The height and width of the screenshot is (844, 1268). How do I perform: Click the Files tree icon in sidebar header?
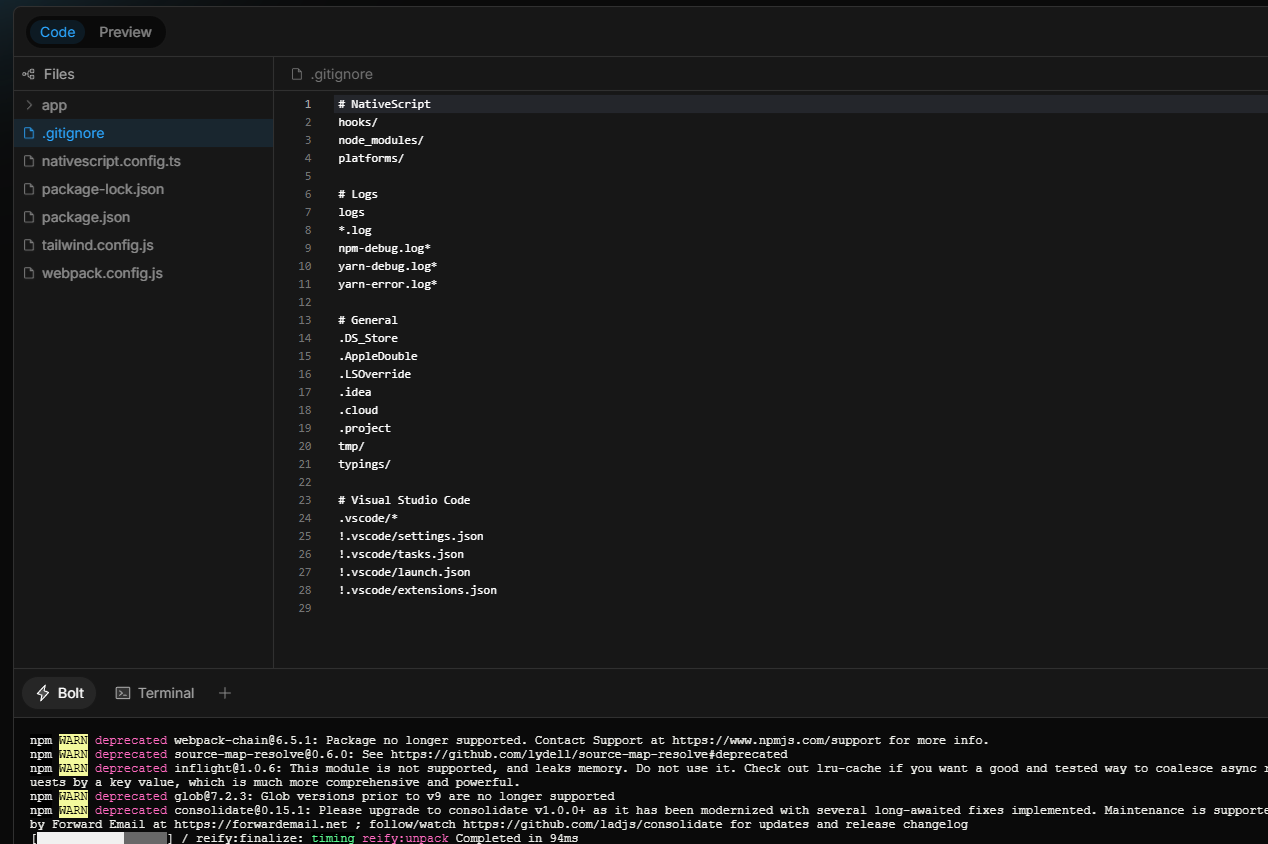(x=29, y=74)
